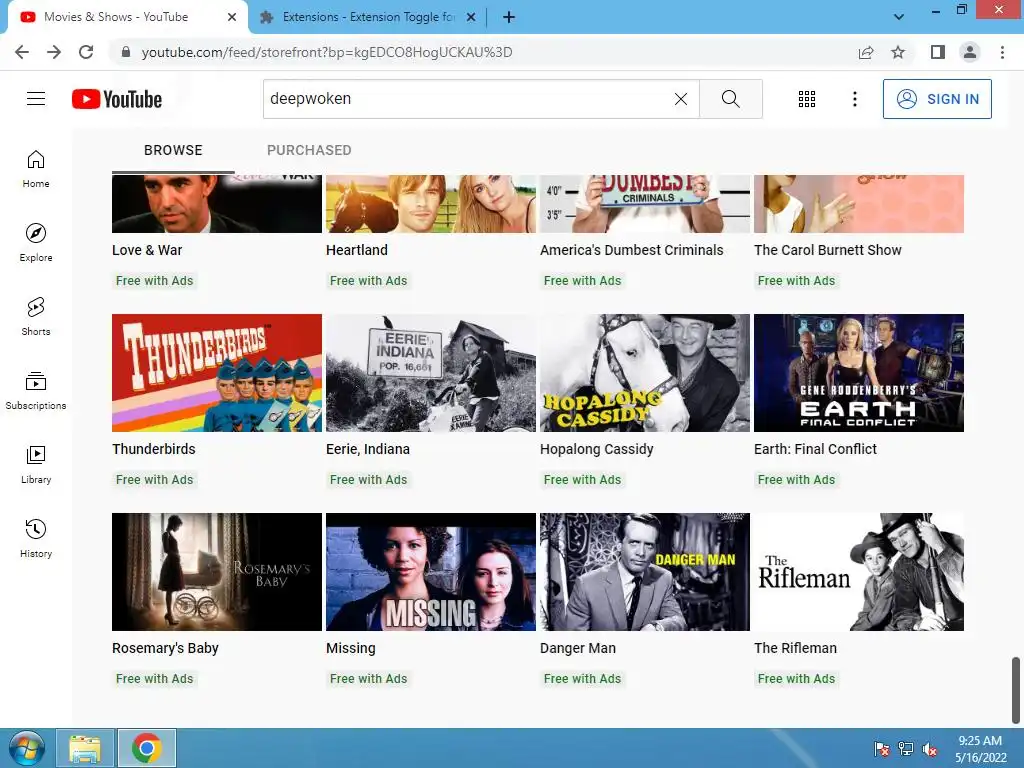Close the Movies & Shows tab
This screenshot has height=768, width=1024.
click(x=232, y=17)
